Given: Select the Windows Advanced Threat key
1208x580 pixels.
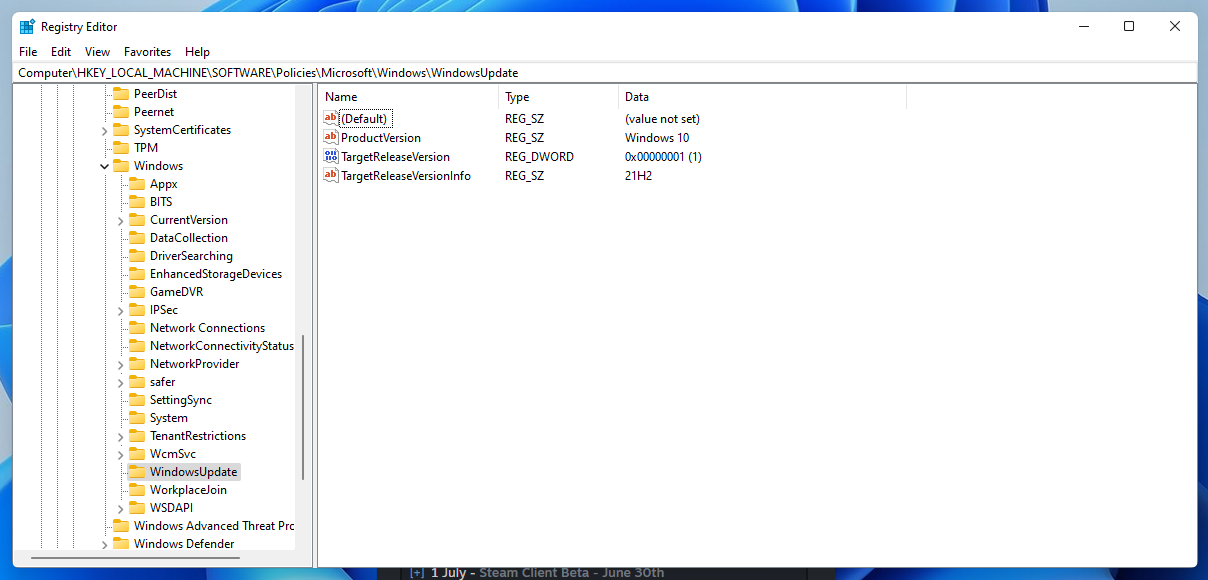Looking at the screenshot, I should (x=213, y=526).
